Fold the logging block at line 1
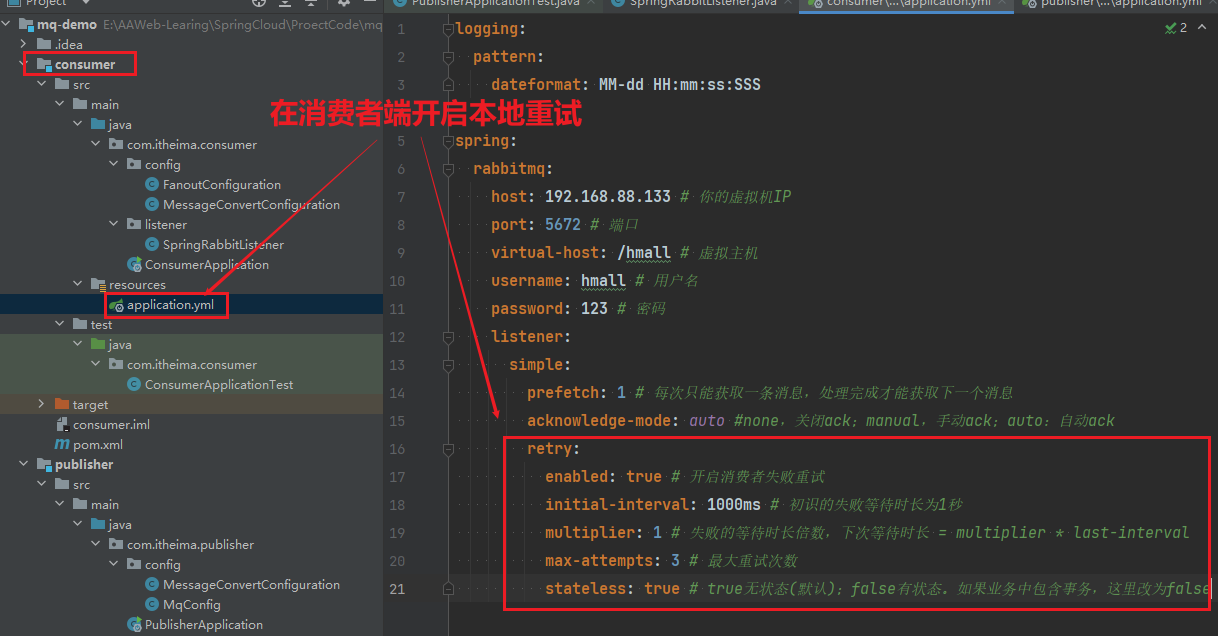The image size is (1218, 636). pyautogui.click(x=449, y=29)
